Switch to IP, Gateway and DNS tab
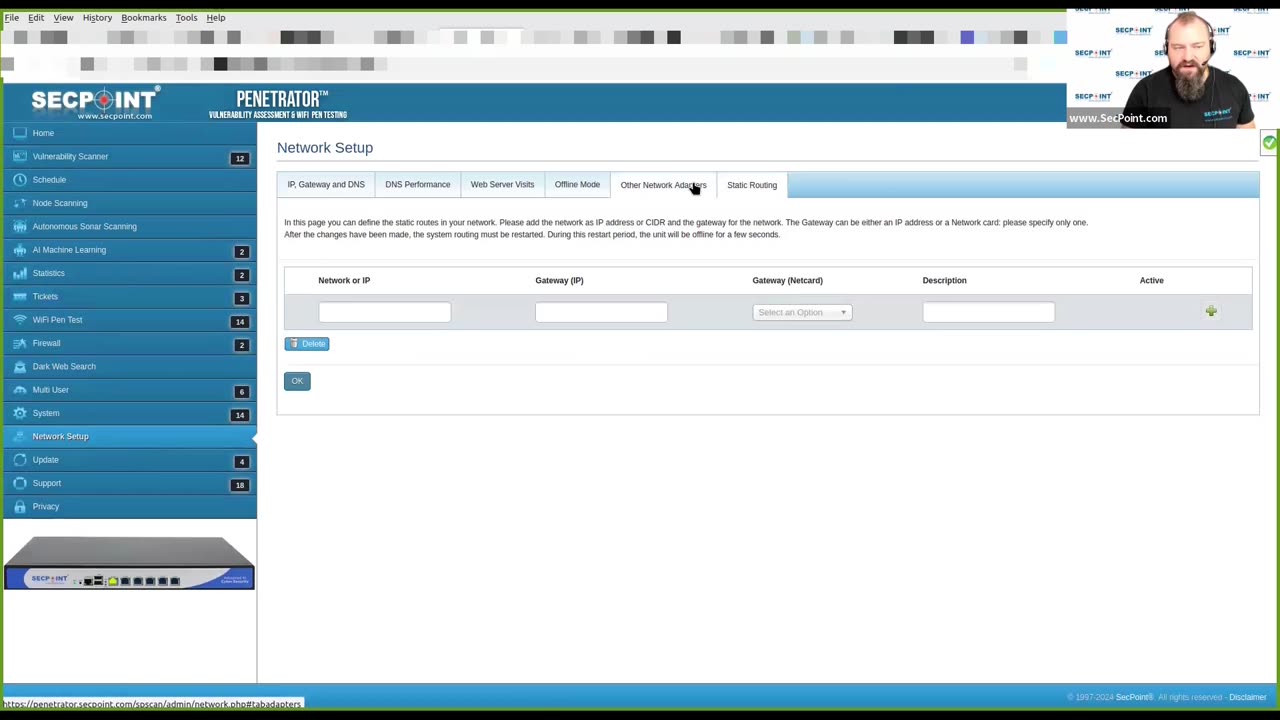The width and height of the screenshot is (1280, 720). pos(326,185)
